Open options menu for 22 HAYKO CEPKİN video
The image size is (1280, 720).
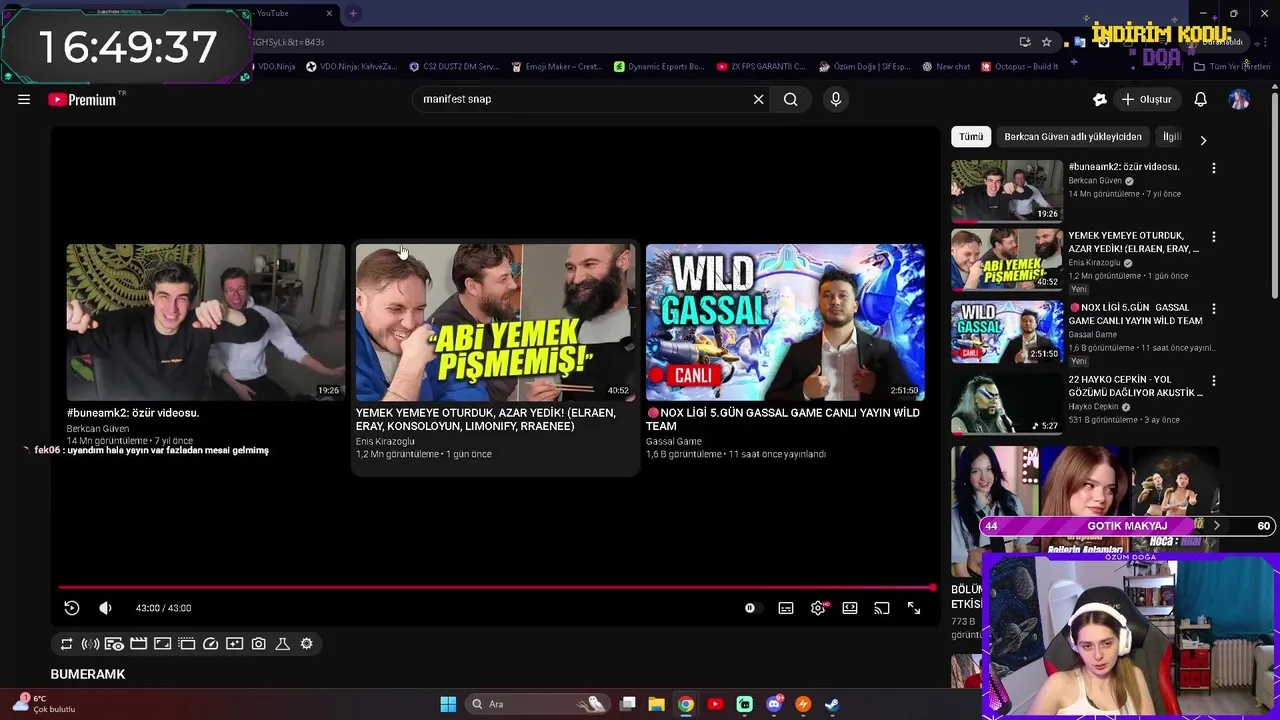[x=1214, y=381]
